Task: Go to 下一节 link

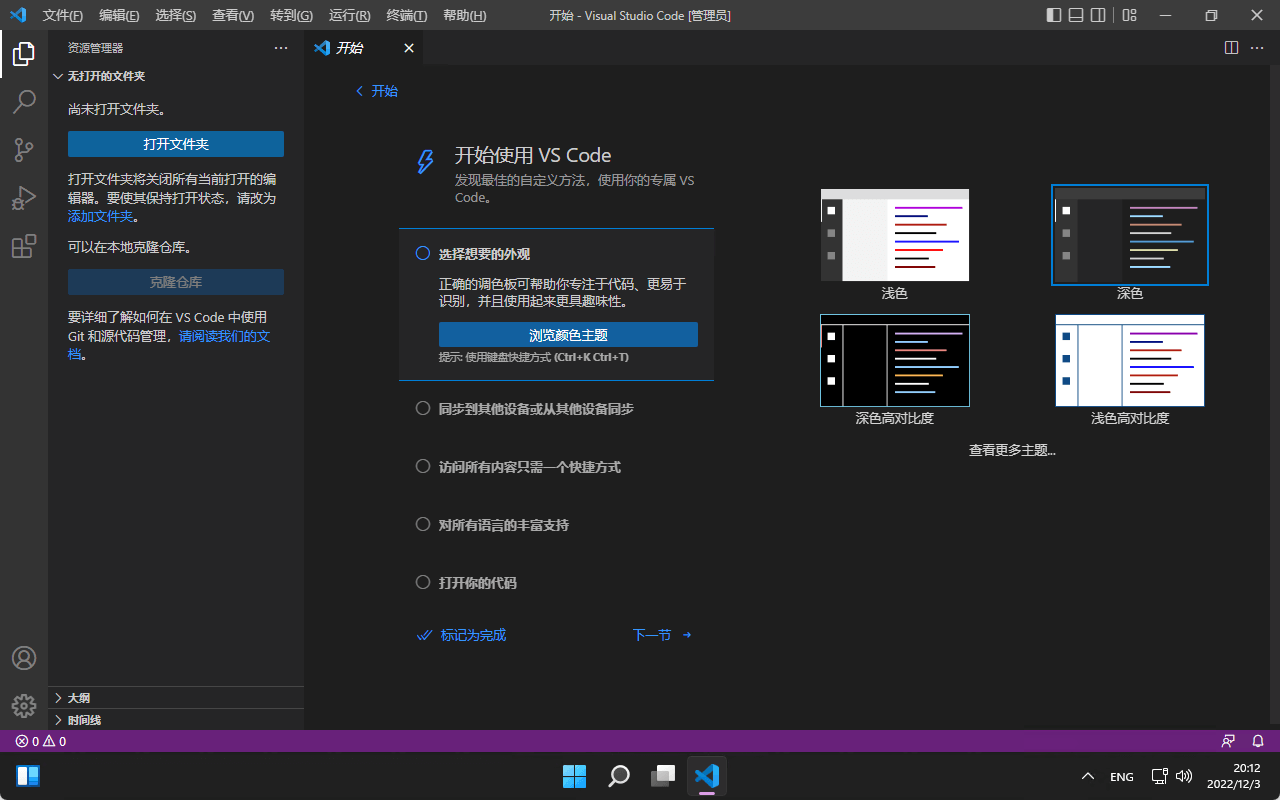Action: click(662, 635)
